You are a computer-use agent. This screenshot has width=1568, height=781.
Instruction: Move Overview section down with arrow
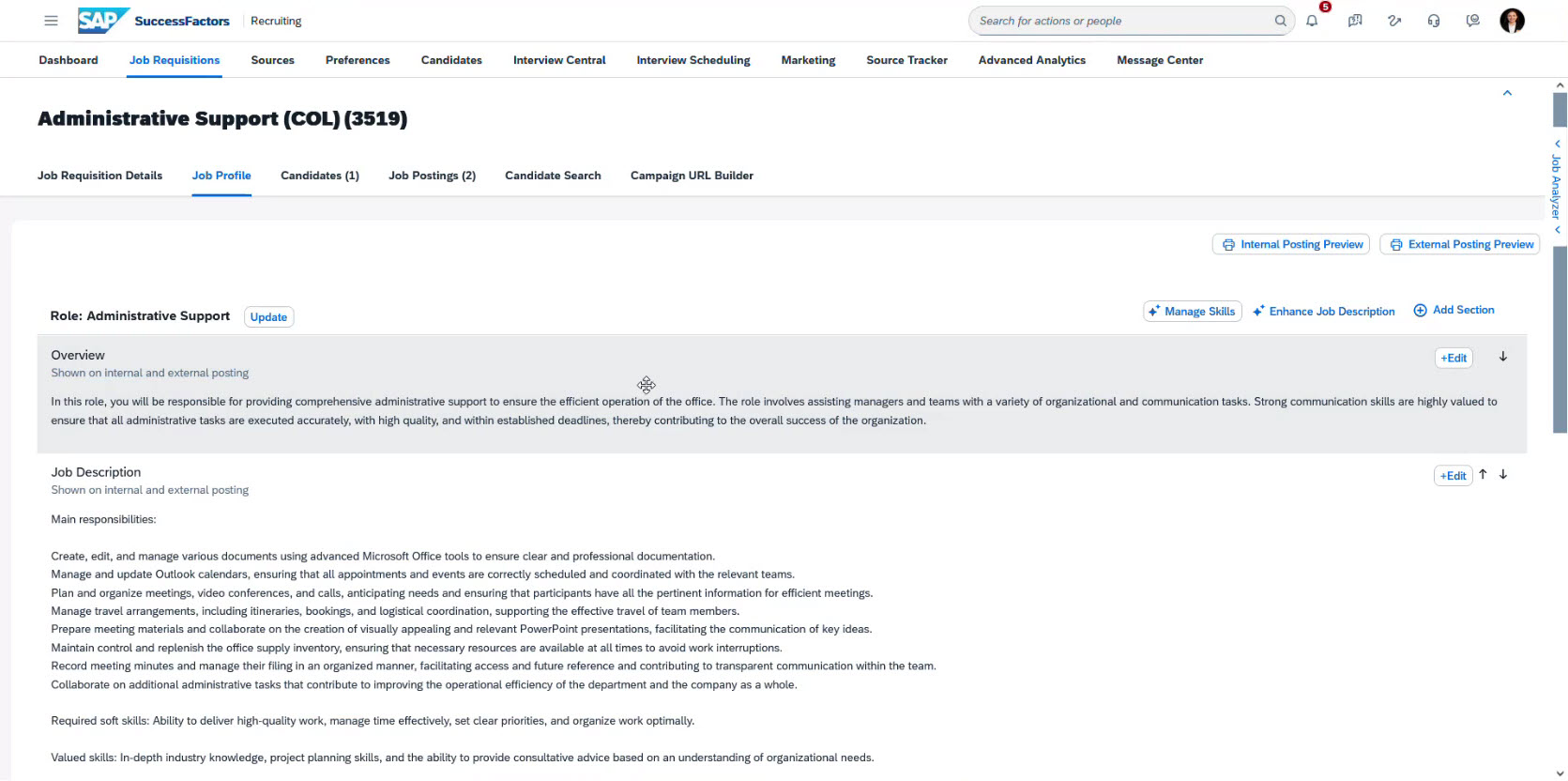1502,357
